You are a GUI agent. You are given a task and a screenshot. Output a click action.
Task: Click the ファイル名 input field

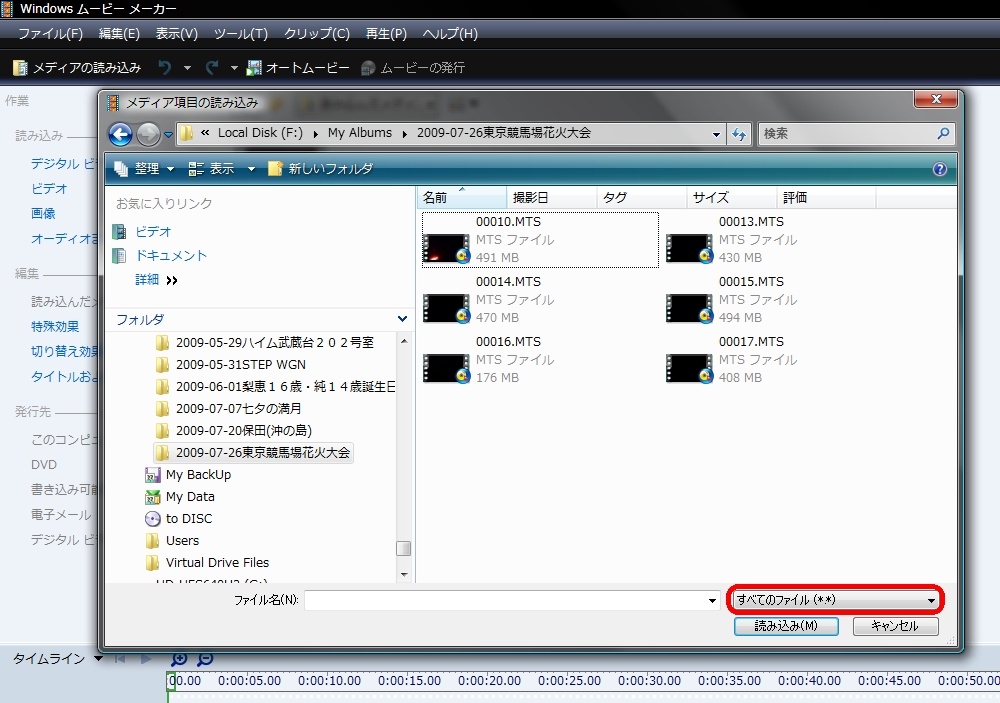coord(505,600)
